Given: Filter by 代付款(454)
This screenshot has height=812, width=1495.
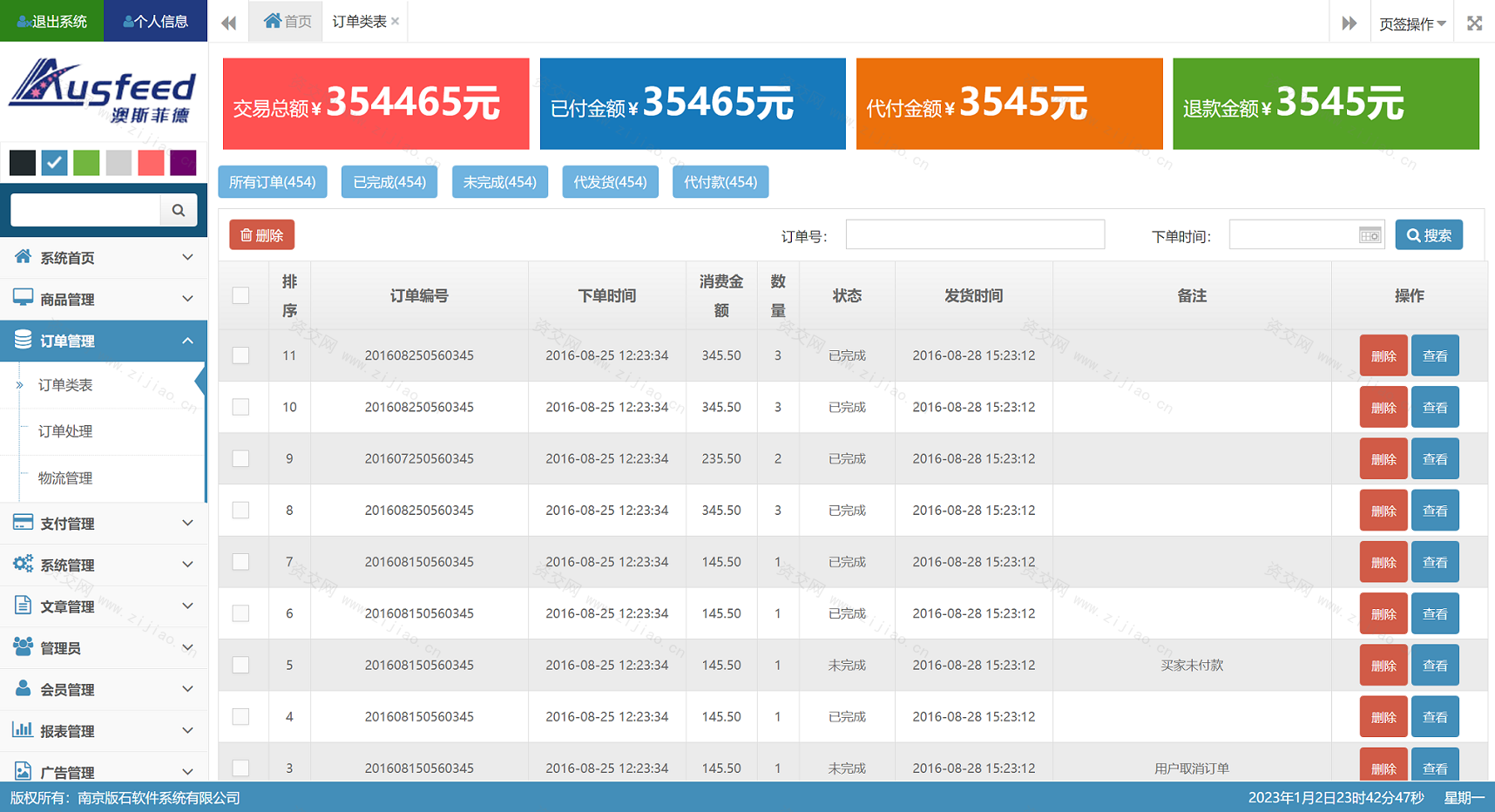Looking at the screenshot, I should tap(720, 182).
